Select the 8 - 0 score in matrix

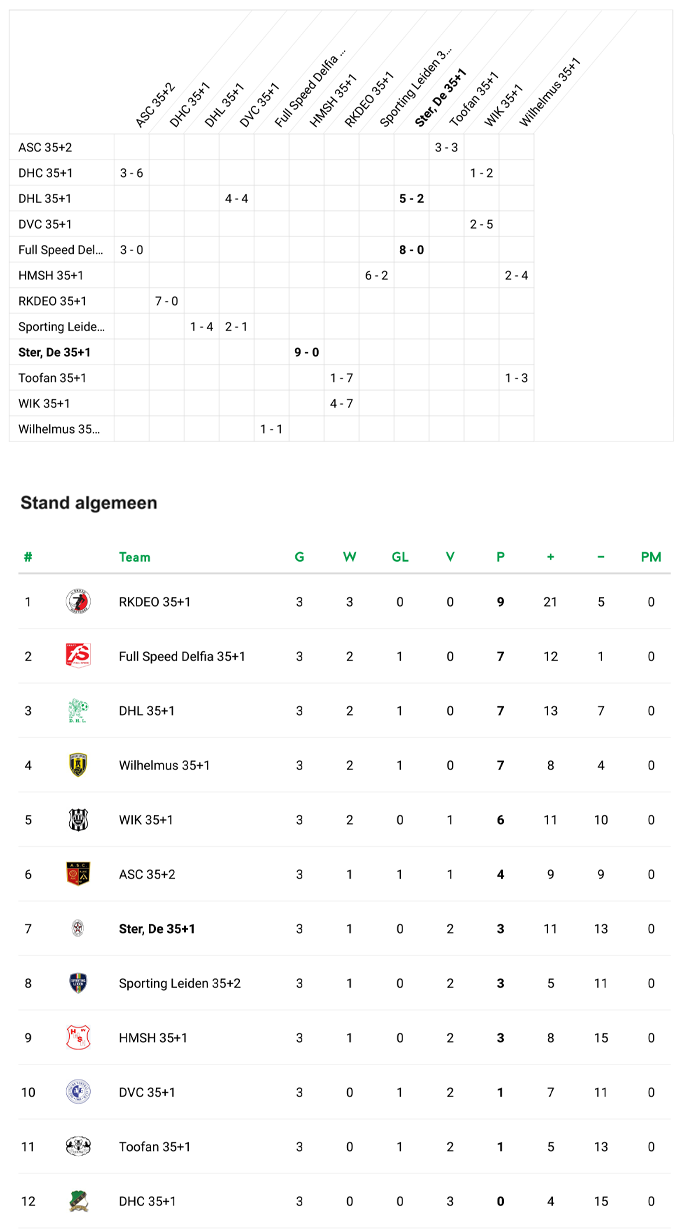pos(411,250)
